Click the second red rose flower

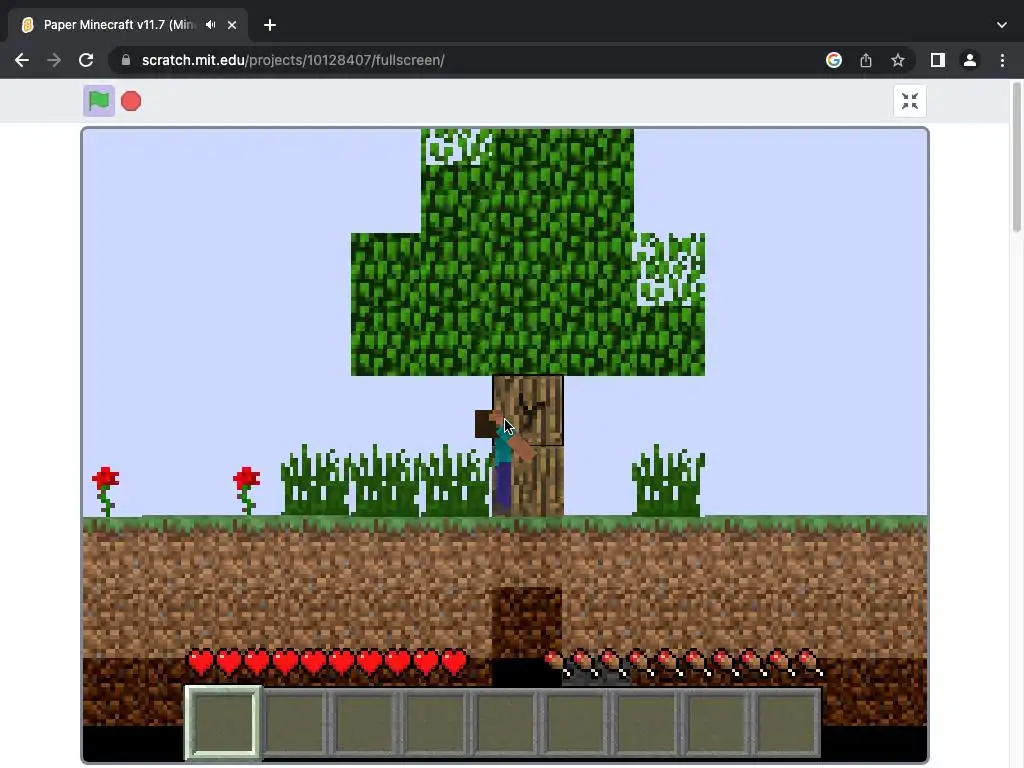246,491
